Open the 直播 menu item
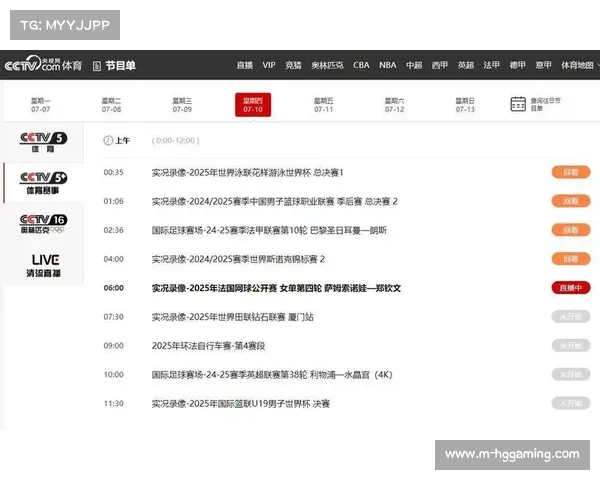600x480 pixels. pyautogui.click(x=245, y=65)
